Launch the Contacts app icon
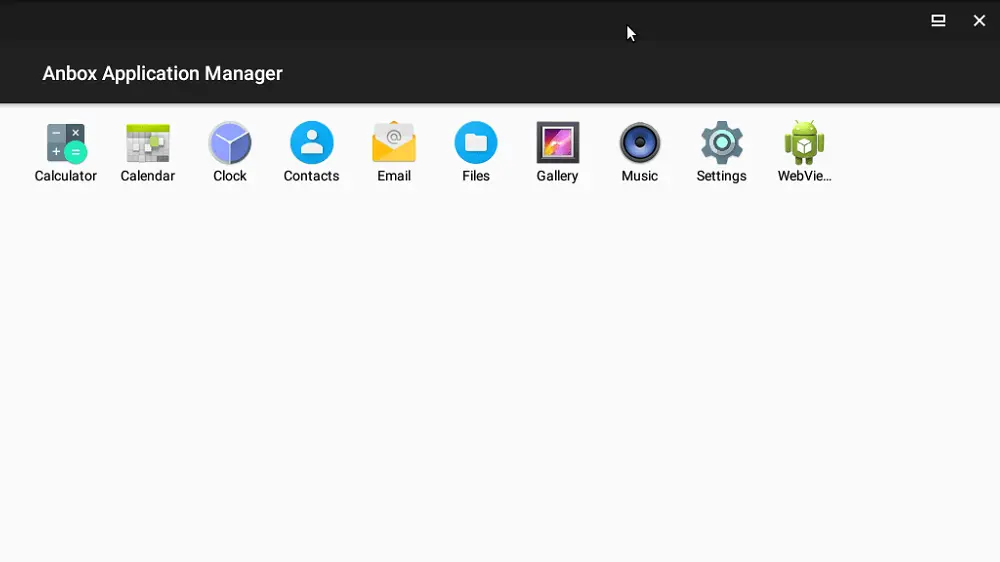Viewport: 1000px width, 562px height. (x=312, y=143)
